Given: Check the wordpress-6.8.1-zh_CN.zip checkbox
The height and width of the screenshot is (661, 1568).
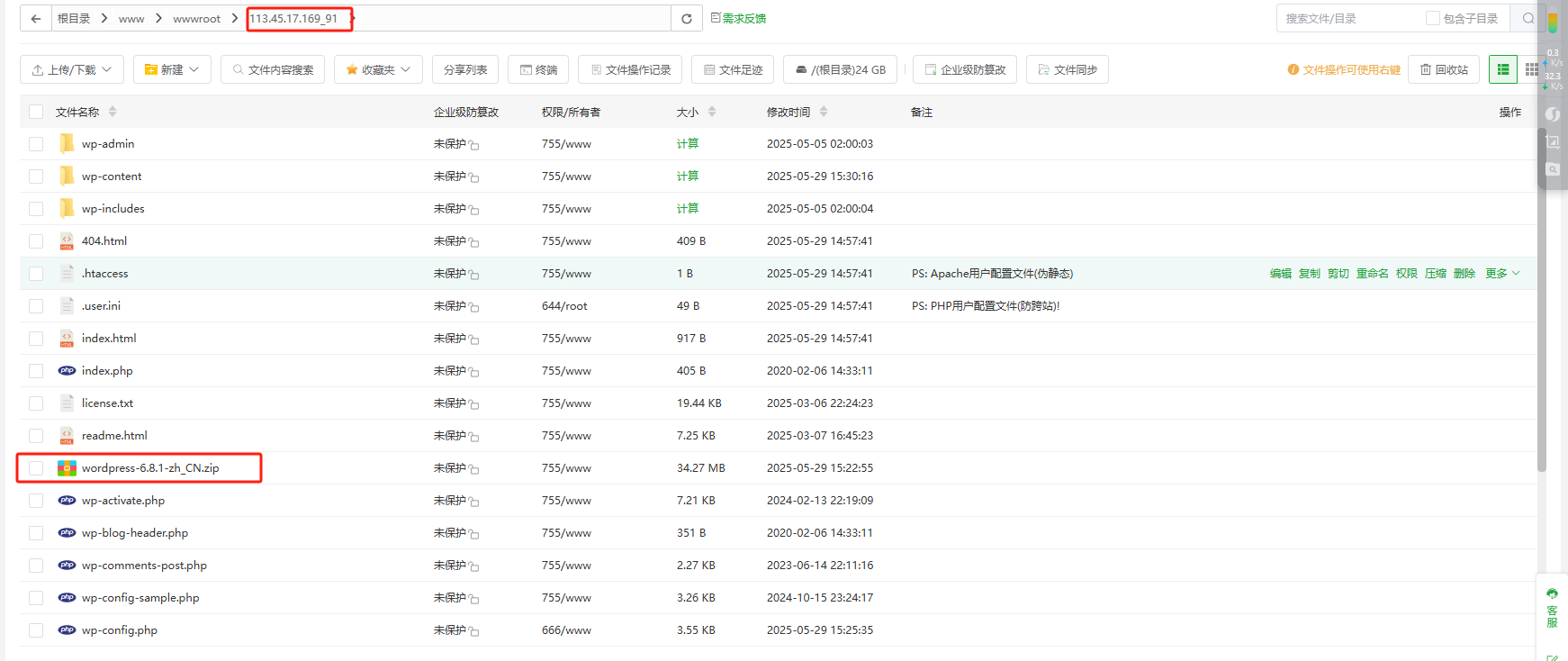Looking at the screenshot, I should [36, 468].
